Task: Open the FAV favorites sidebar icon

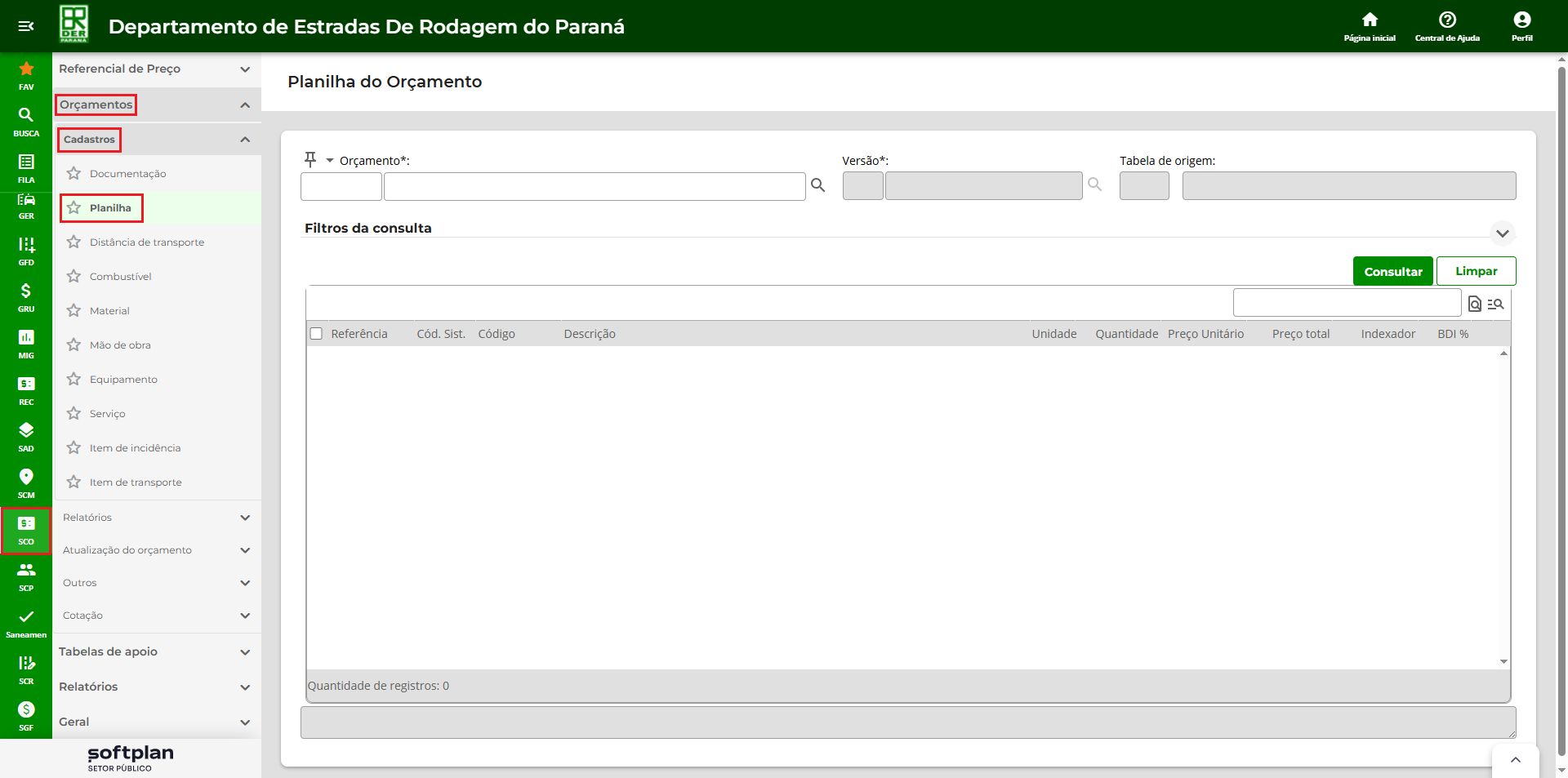Action: click(26, 74)
